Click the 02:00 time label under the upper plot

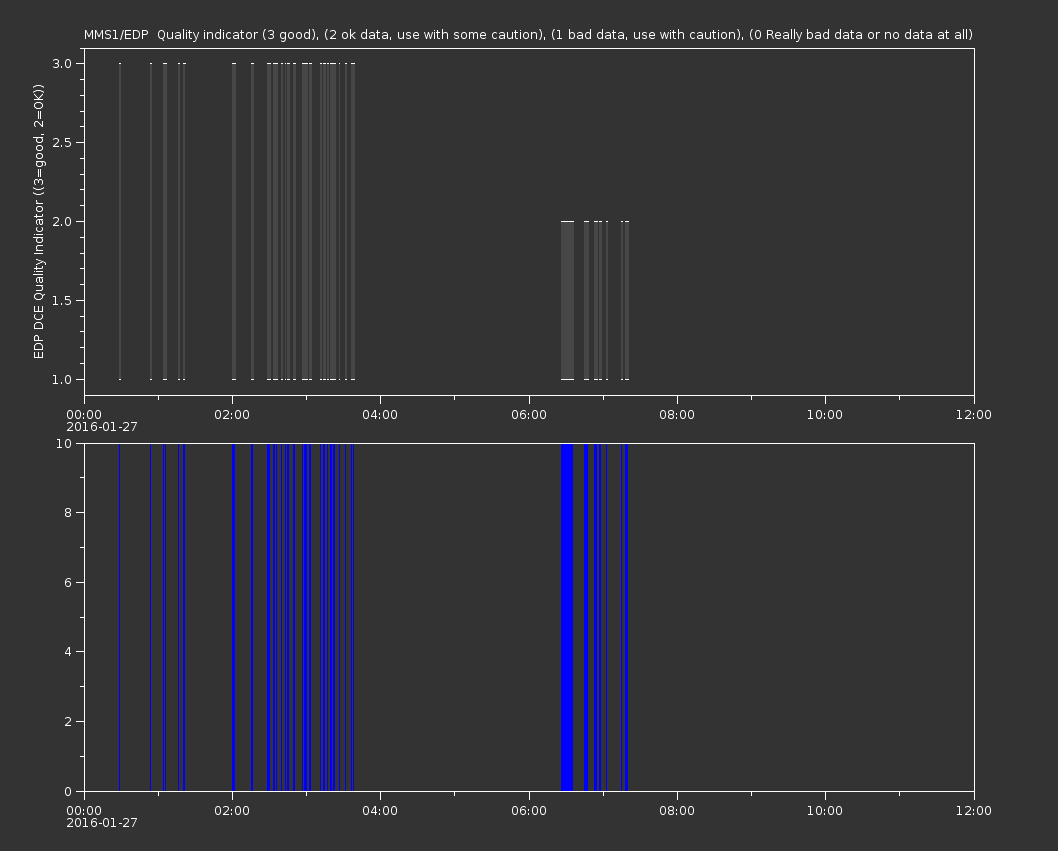point(232,414)
